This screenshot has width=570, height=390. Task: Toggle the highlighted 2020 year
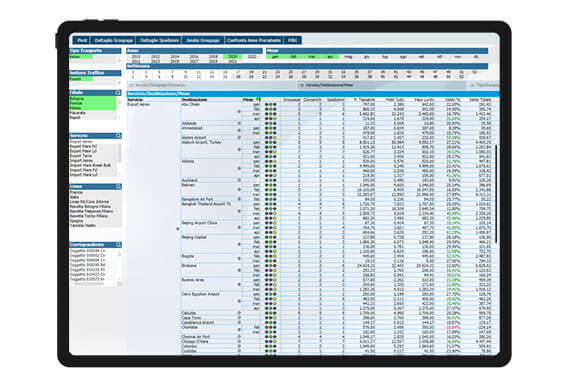[232, 57]
